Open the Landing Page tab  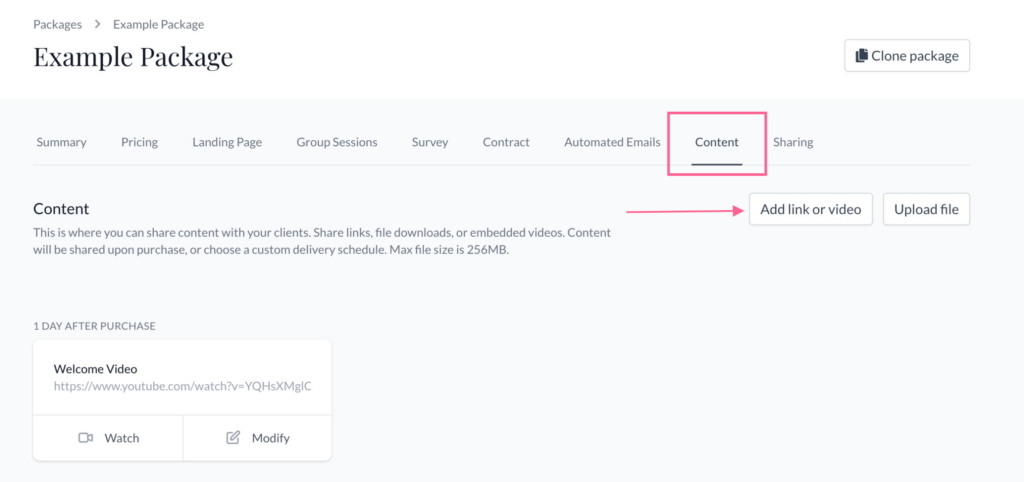click(x=227, y=142)
